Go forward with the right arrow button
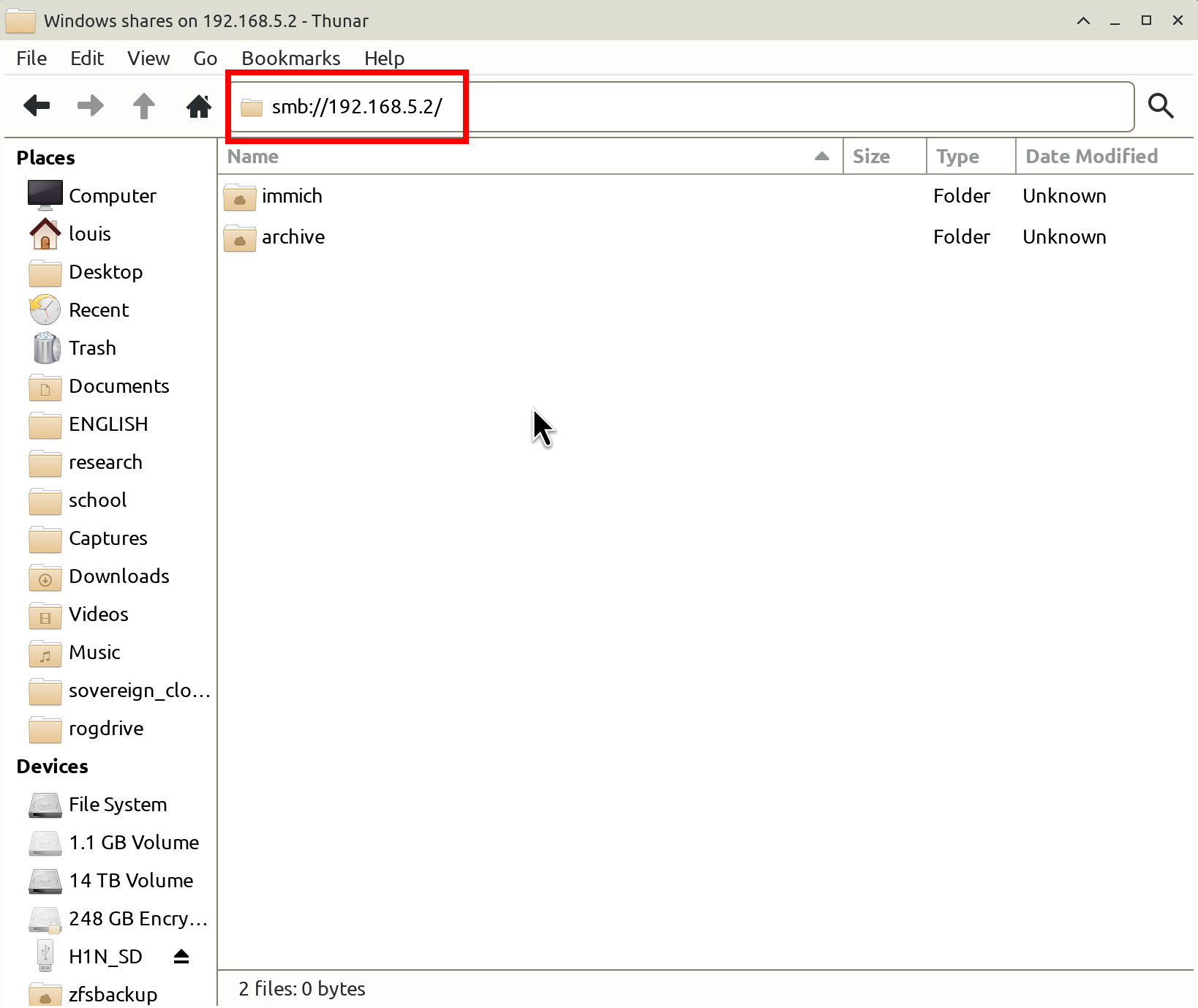This screenshot has width=1198, height=1008. point(91,106)
